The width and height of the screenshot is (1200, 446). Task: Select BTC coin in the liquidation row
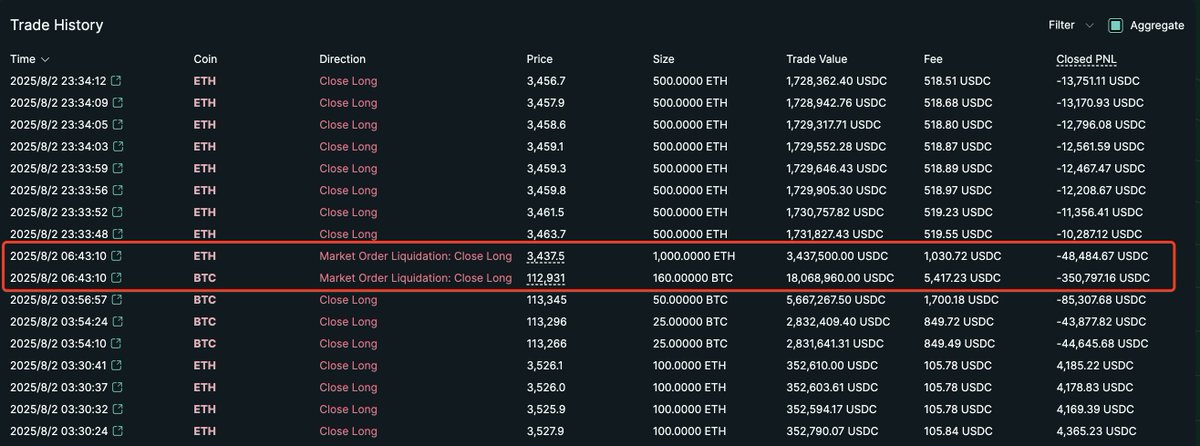point(204,278)
